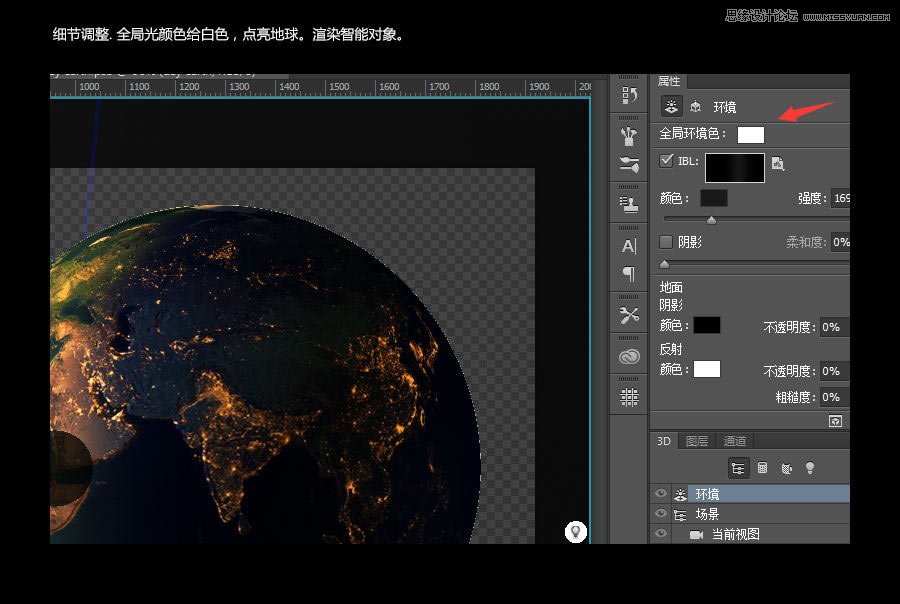Filter 3D panel by whole scene

(738, 468)
